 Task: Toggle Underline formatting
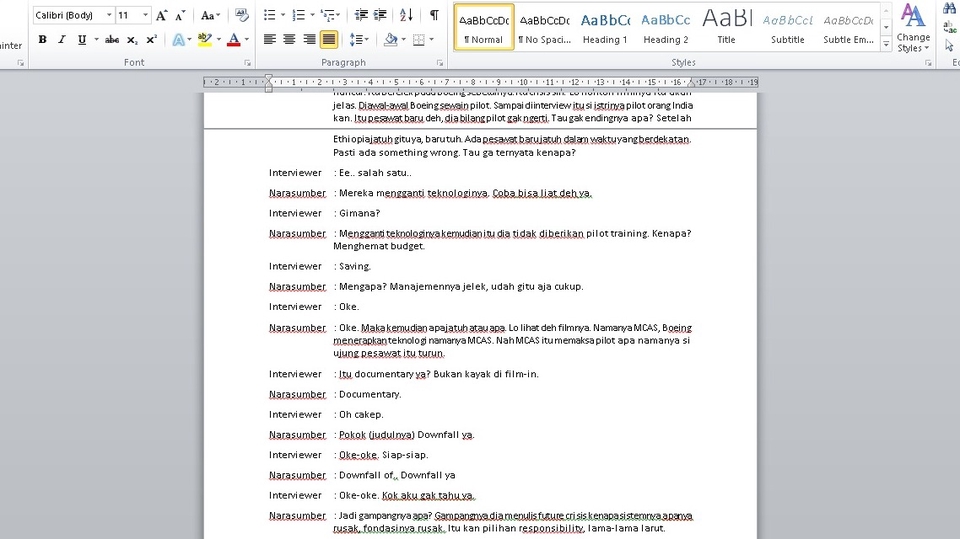click(81, 40)
